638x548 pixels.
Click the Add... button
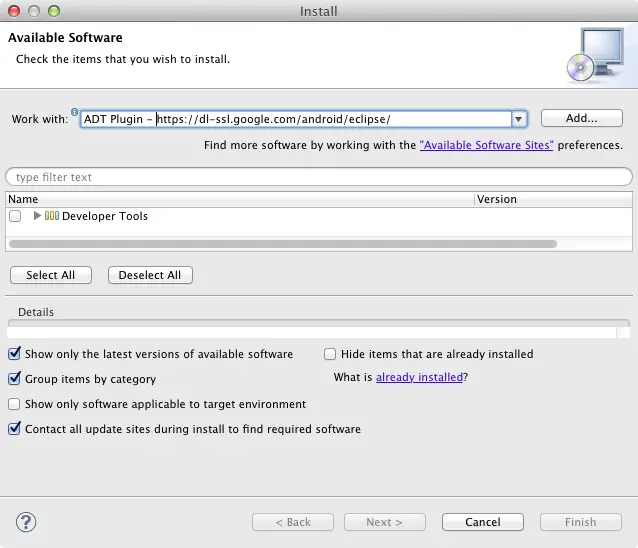pyautogui.click(x=582, y=118)
